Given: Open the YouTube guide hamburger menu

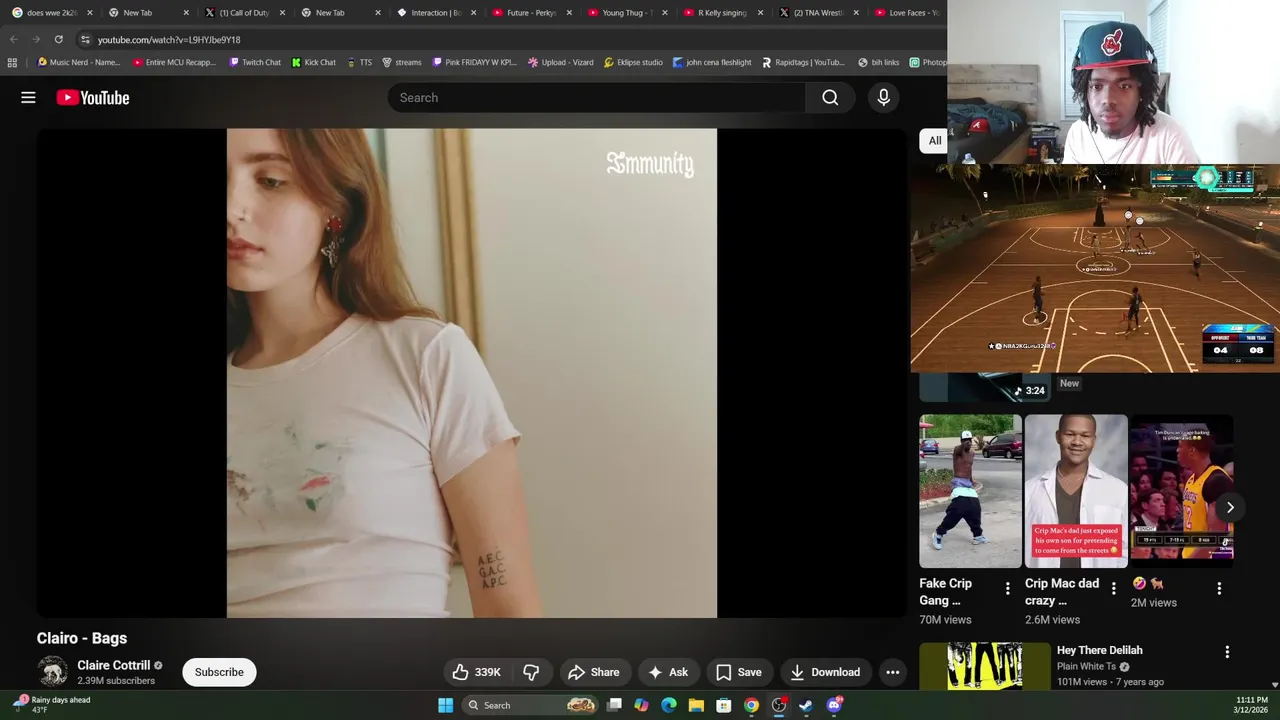Looking at the screenshot, I should (28, 97).
